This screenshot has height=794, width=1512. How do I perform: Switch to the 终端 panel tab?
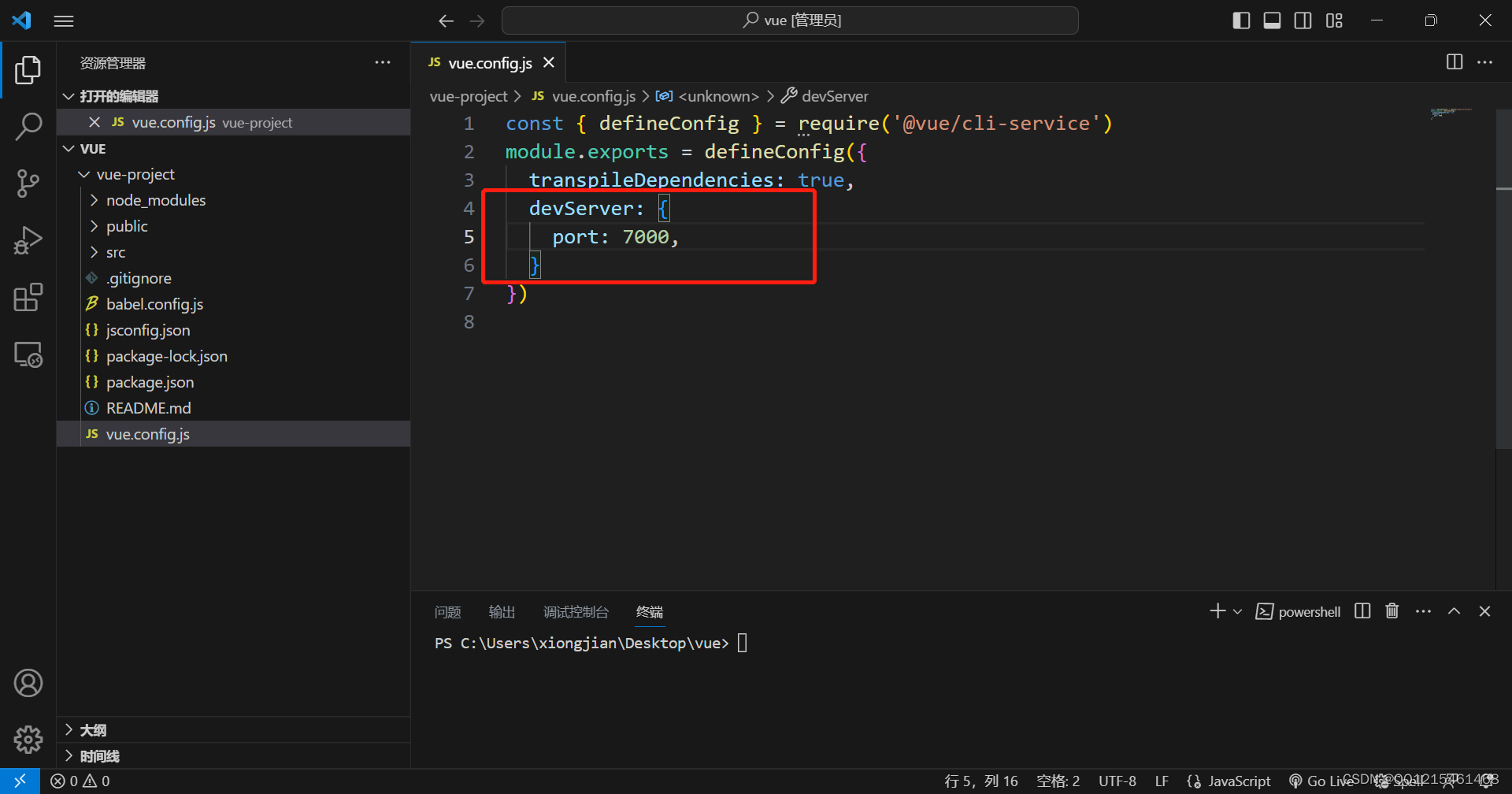click(650, 612)
